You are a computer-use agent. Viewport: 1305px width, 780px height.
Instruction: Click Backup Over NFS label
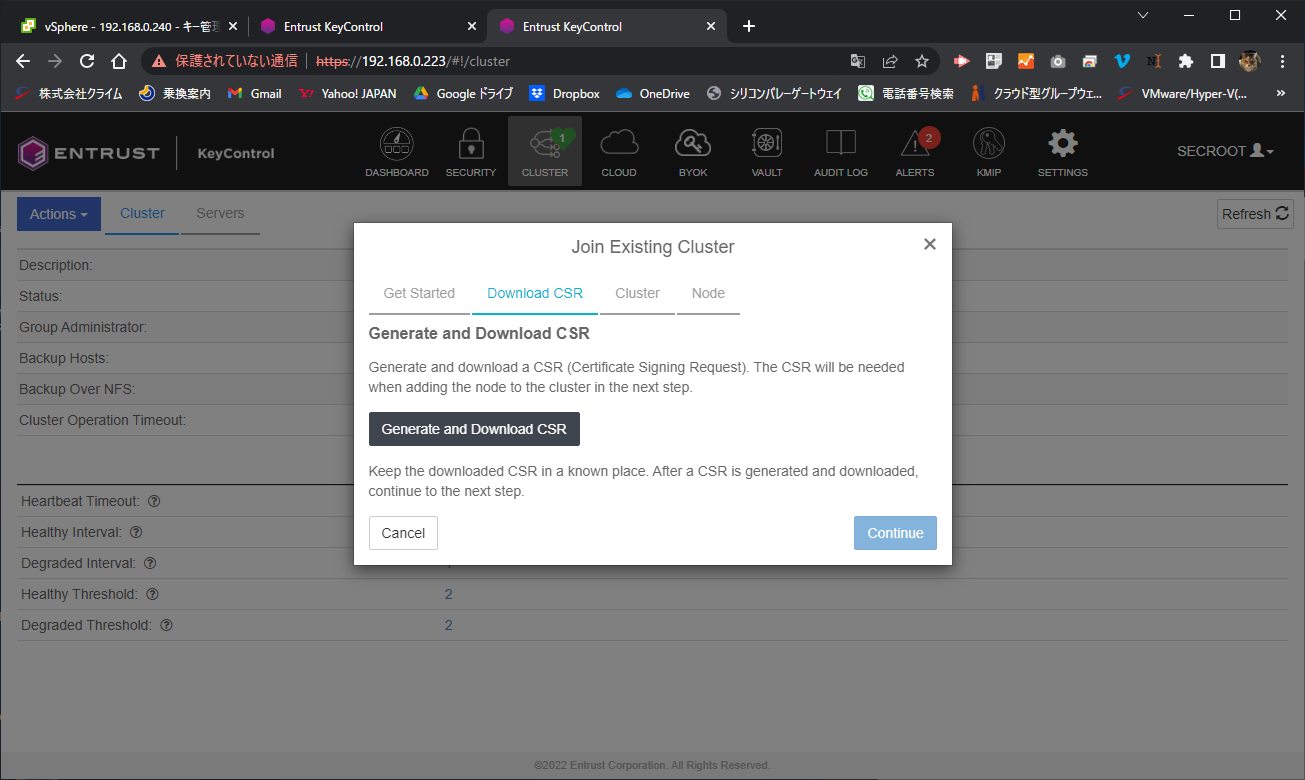tap(77, 389)
